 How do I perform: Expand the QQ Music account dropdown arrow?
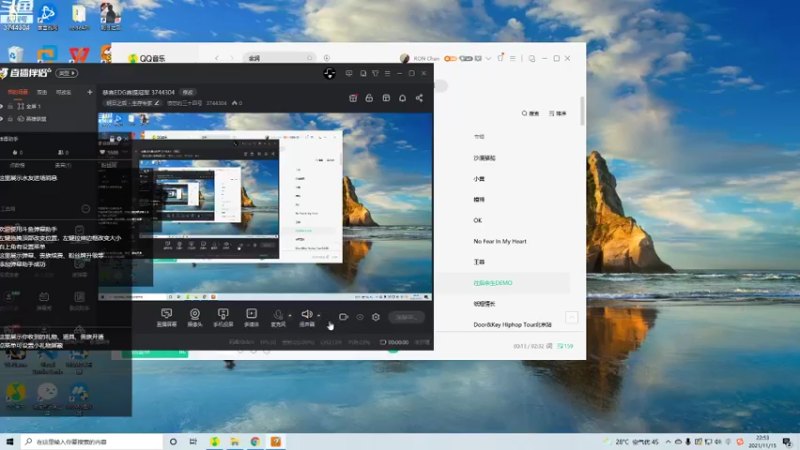pyautogui.click(x=488, y=58)
